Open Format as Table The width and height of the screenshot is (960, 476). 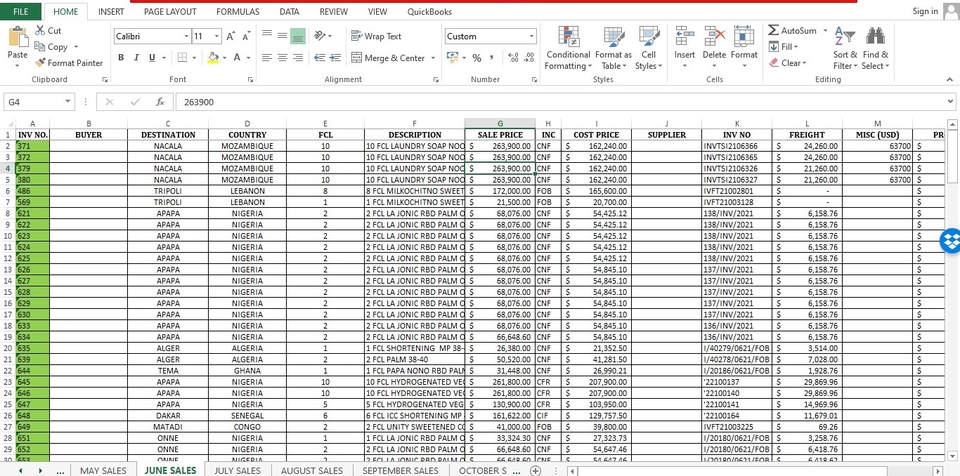615,48
